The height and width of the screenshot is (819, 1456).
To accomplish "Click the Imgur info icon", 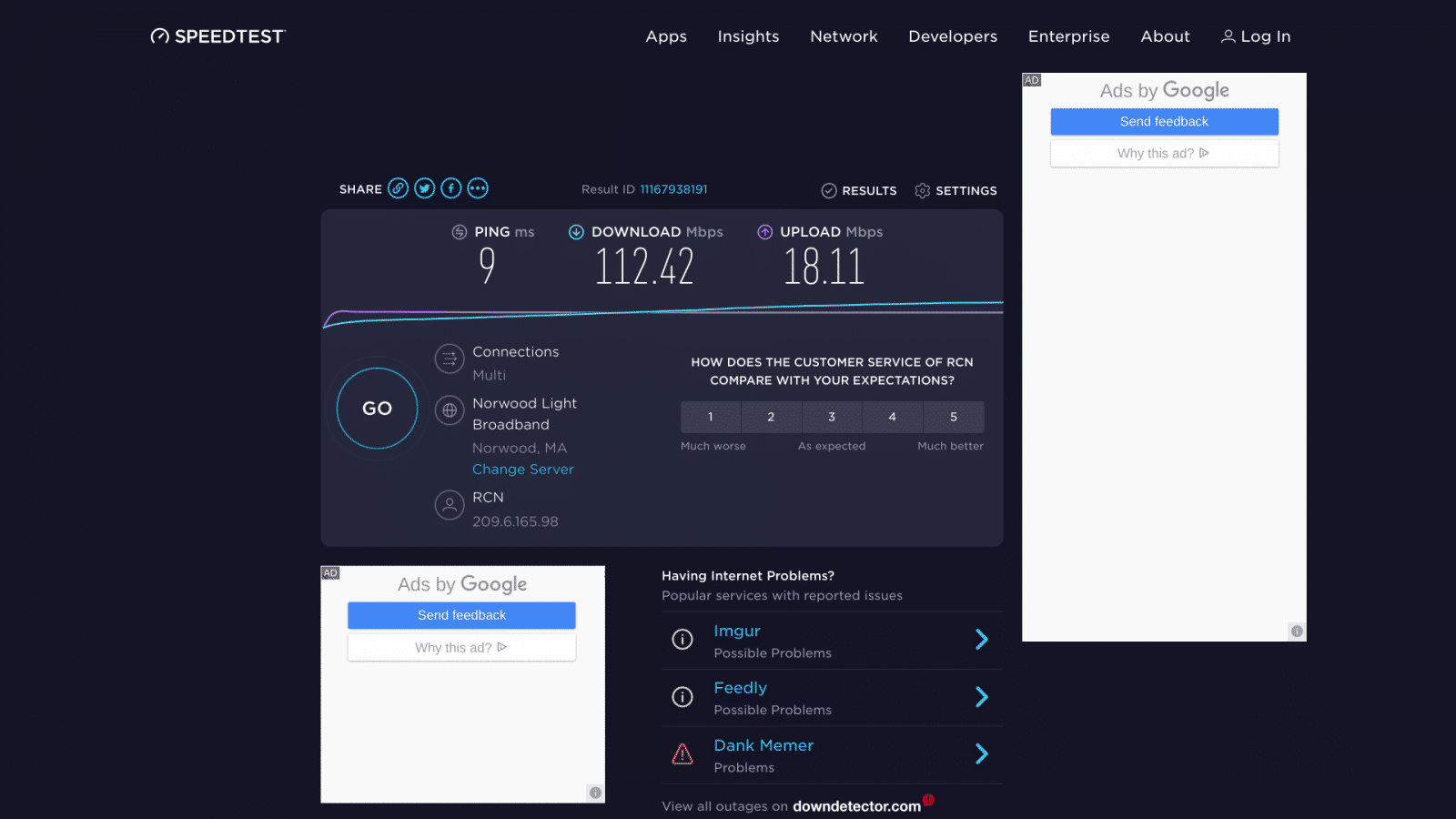I will [x=682, y=640].
